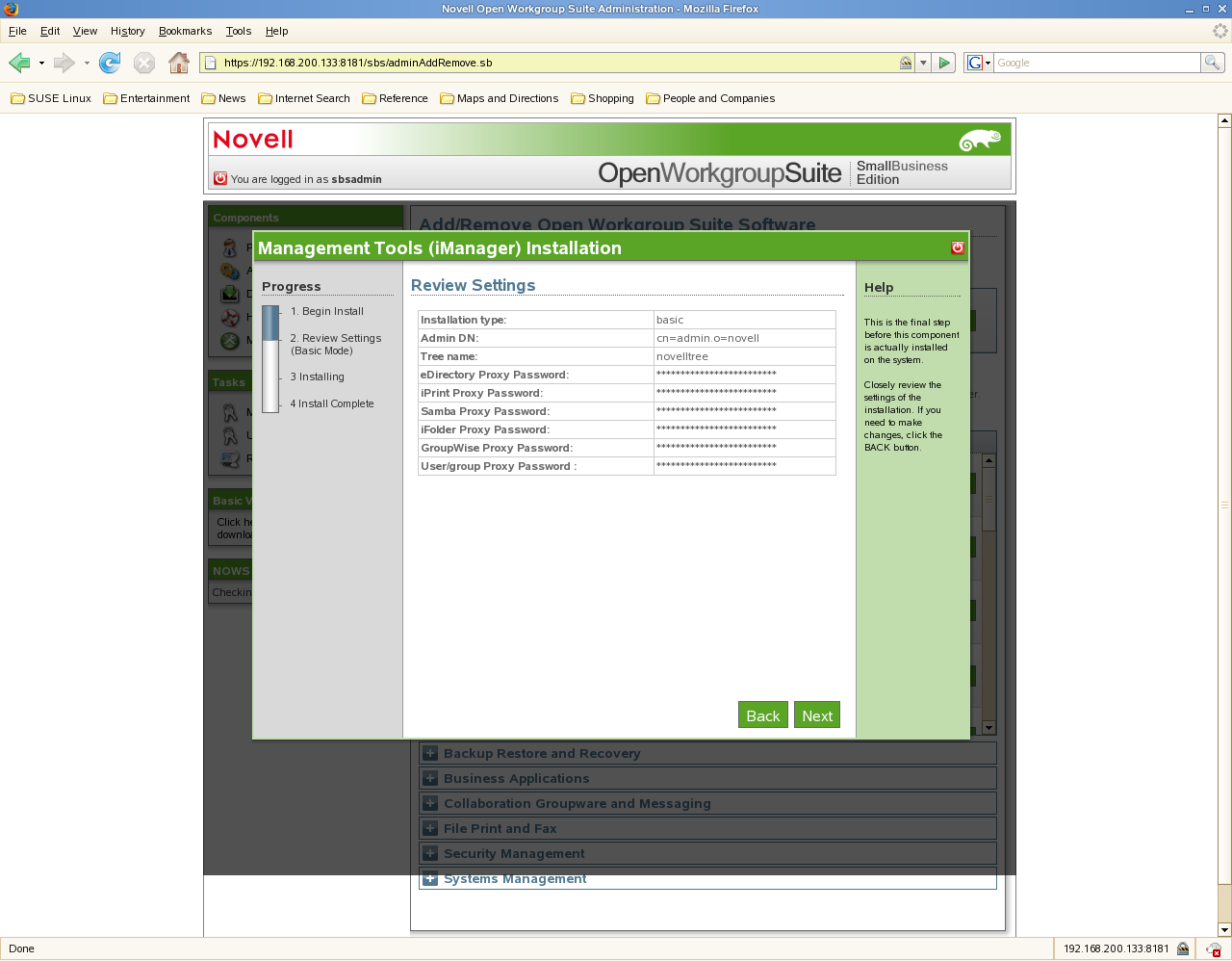Click Next to proceed with installation
Viewport: 1232px width, 961px height.
coord(817,715)
